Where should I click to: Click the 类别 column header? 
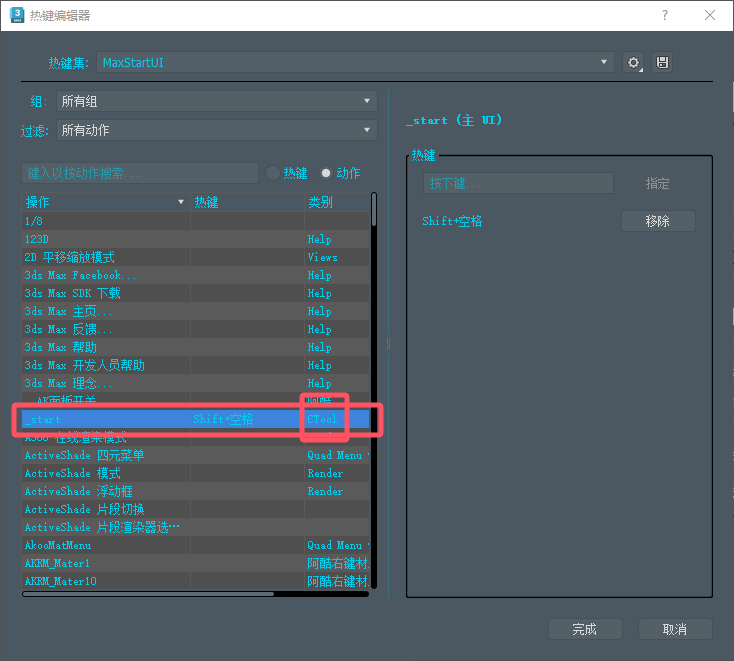click(x=335, y=202)
